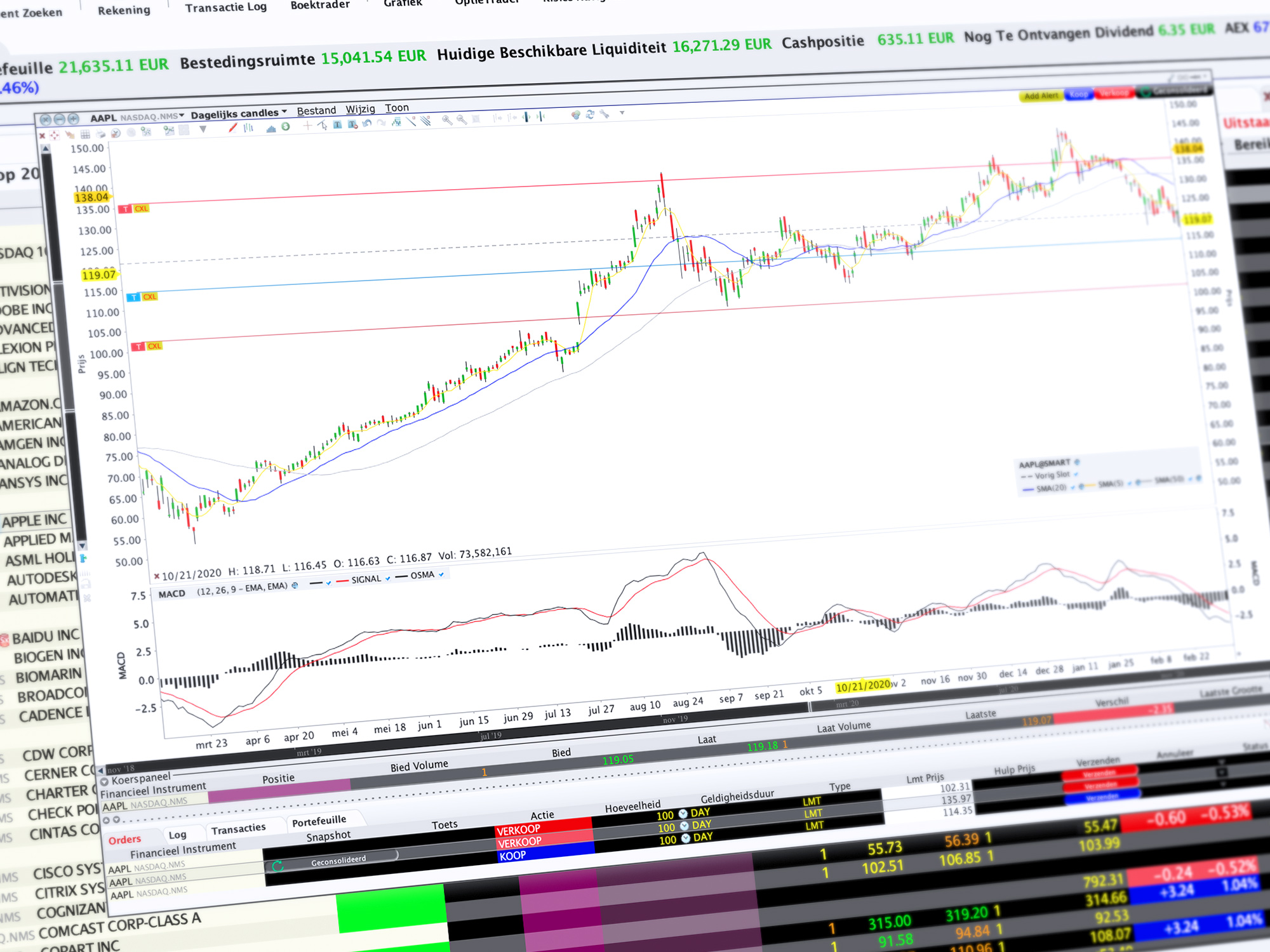Click the blue Koop button above chart
The width and height of the screenshot is (1270, 952).
(1078, 95)
